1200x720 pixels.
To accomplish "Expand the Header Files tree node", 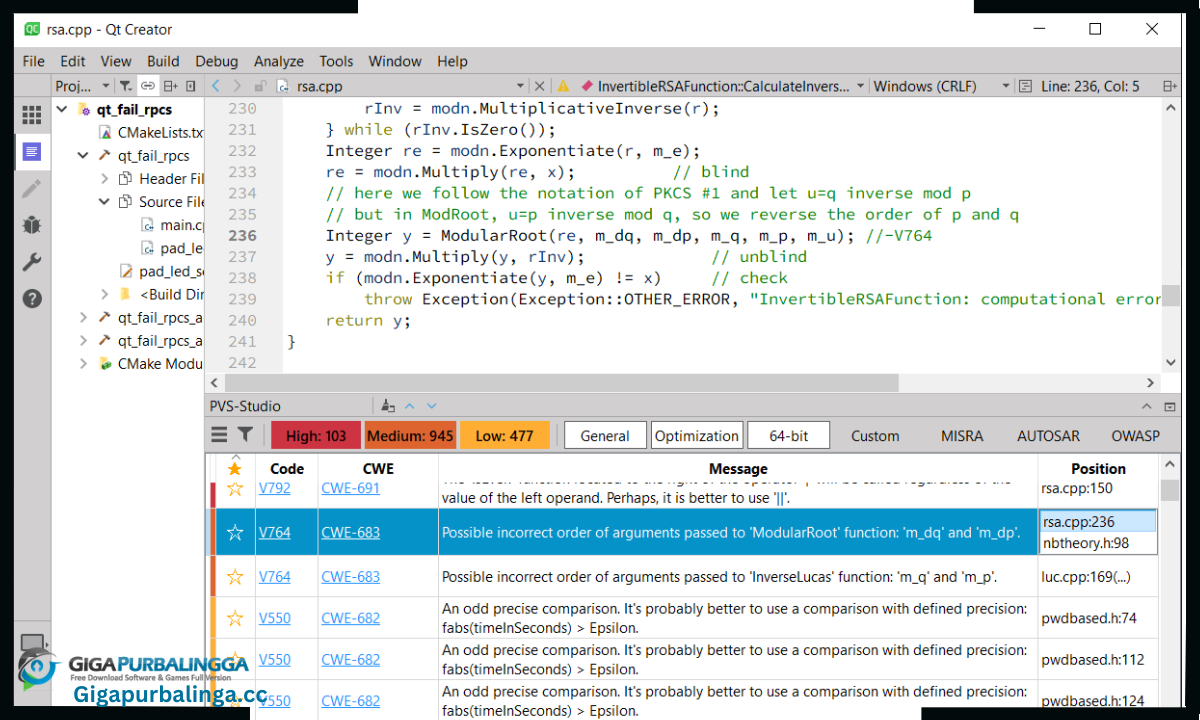I will coord(105,178).
